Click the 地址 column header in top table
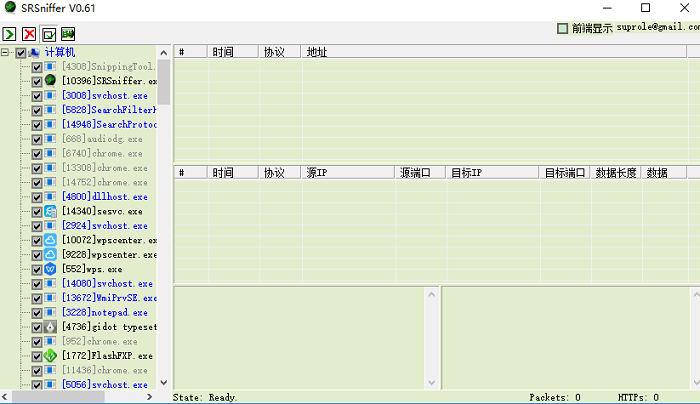This screenshot has width=700, height=404. (x=317, y=51)
